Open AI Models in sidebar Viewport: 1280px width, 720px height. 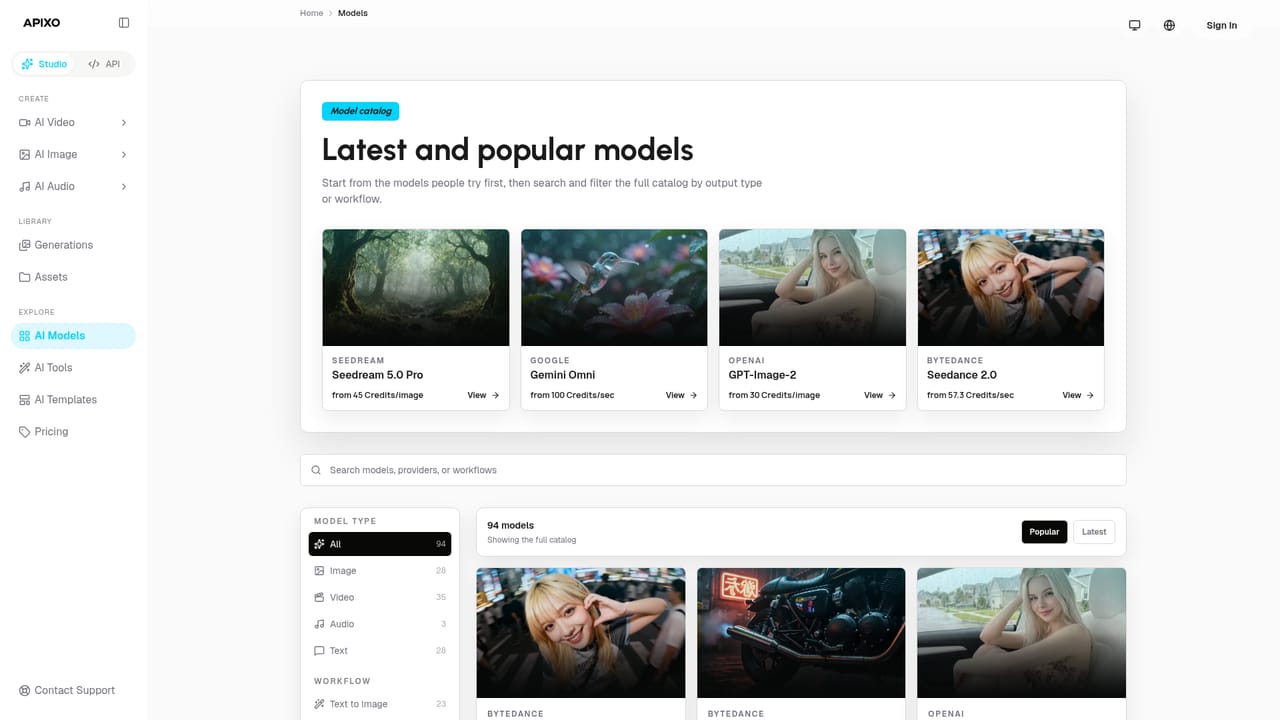[73, 336]
